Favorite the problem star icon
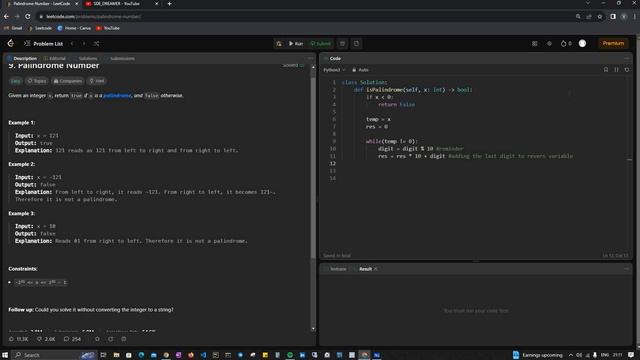Image resolution: width=640 pixels, height=360 pixels. 97,339
